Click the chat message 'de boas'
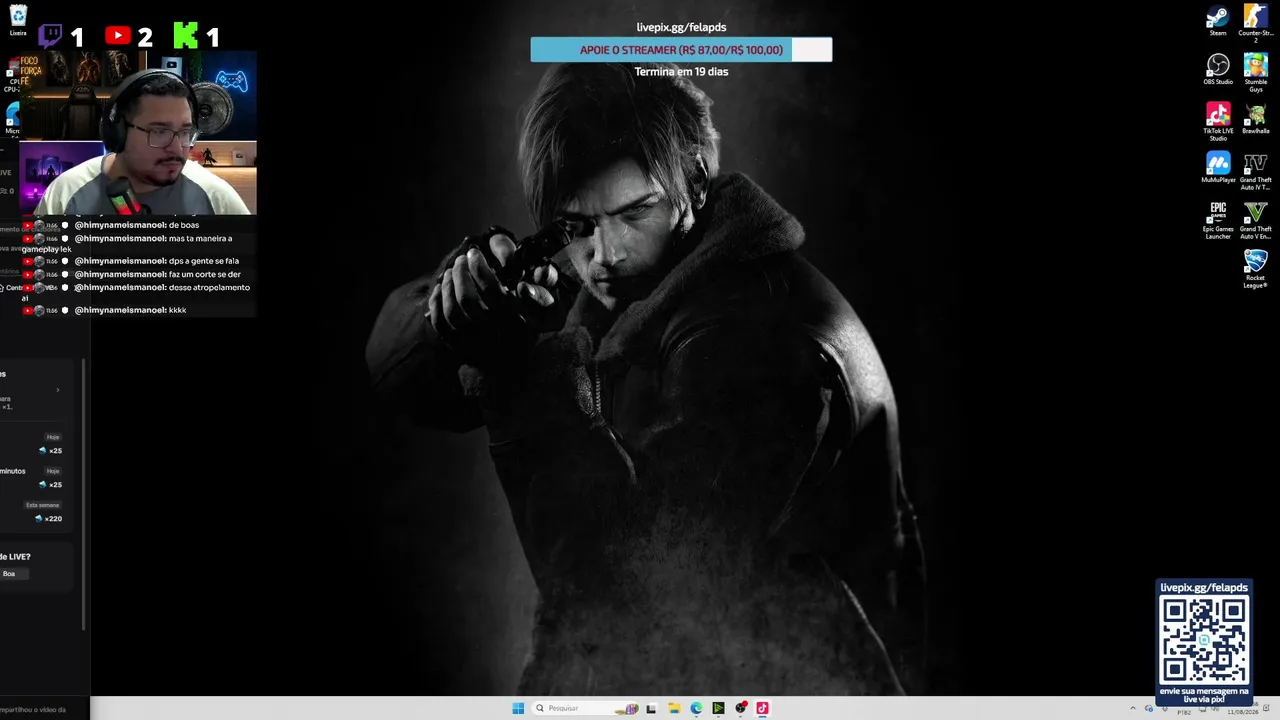The height and width of the screenshot is (720, 1280). 184,225
